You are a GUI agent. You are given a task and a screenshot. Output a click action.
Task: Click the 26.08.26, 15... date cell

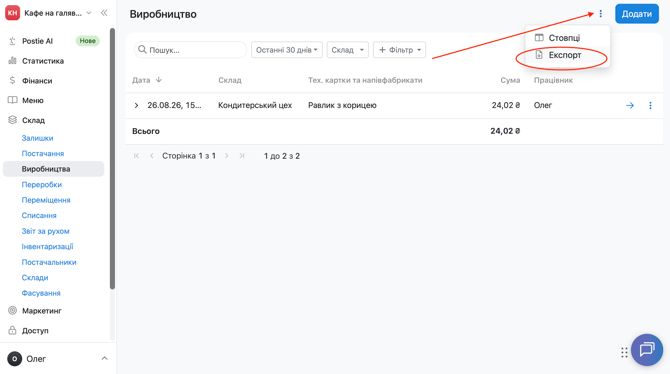[x=174, y=105]
